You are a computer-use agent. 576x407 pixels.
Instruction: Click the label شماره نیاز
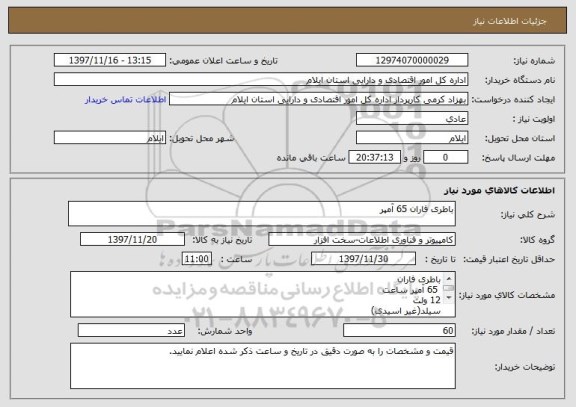point(534,61)
